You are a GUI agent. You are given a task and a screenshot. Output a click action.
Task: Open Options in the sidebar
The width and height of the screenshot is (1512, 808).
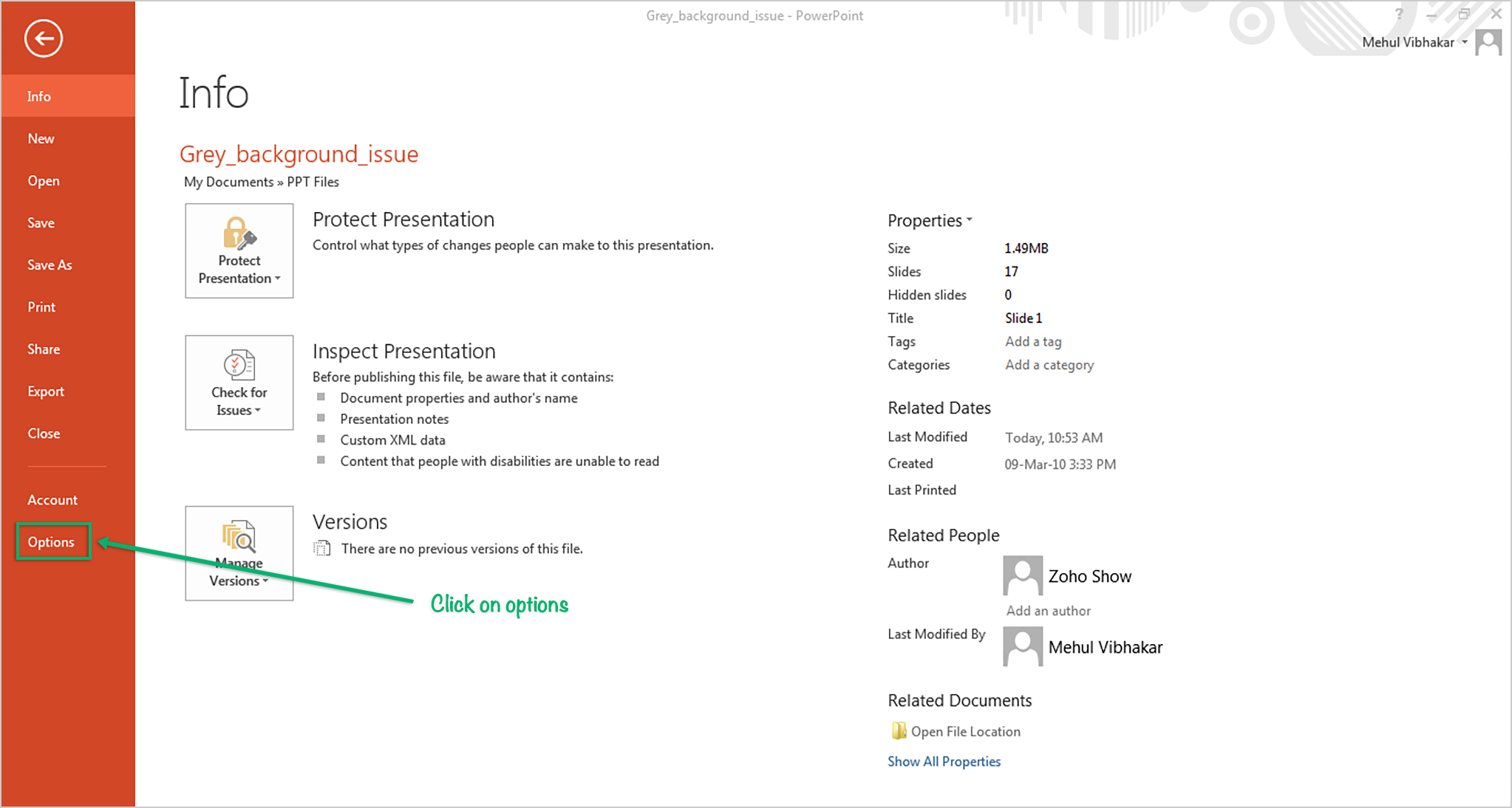click(x=51, y=542)
